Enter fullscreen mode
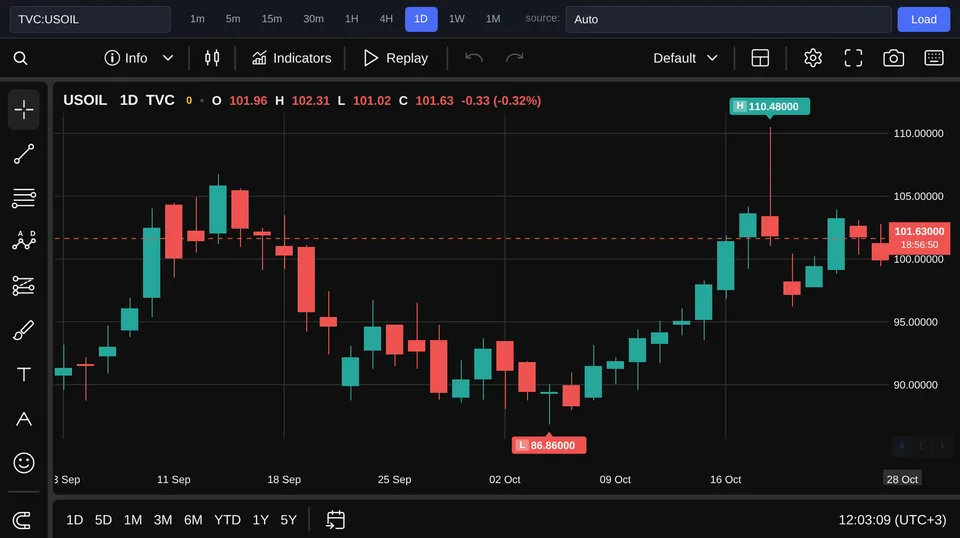The height and width of the screenshot is (538, 960). (x=853, y=58)
